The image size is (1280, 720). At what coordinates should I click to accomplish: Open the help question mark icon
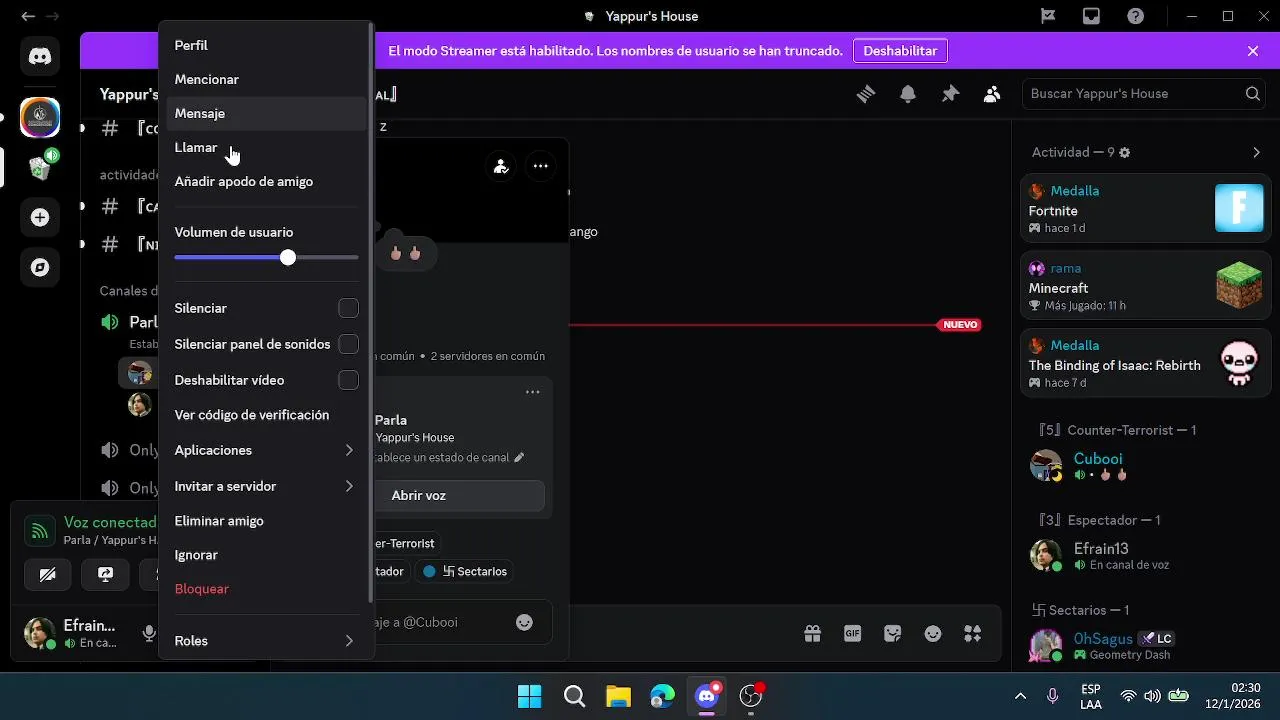(x=1136, y=16)
